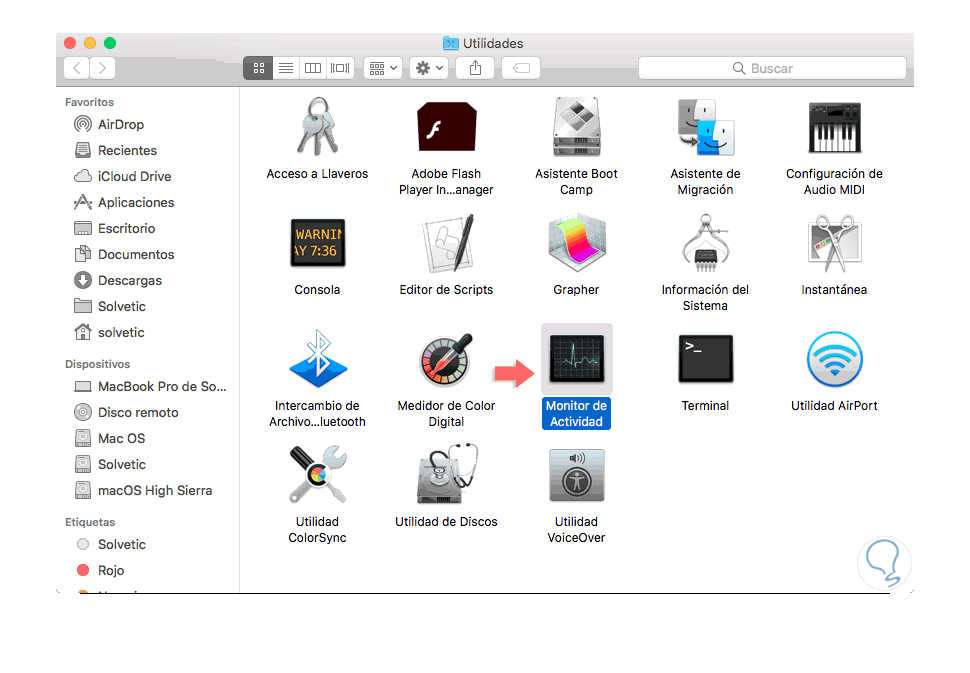Click the Dispositivos section header
This screenshot has height=673, width=970.
pyautogui.click(x=98, y=364)
